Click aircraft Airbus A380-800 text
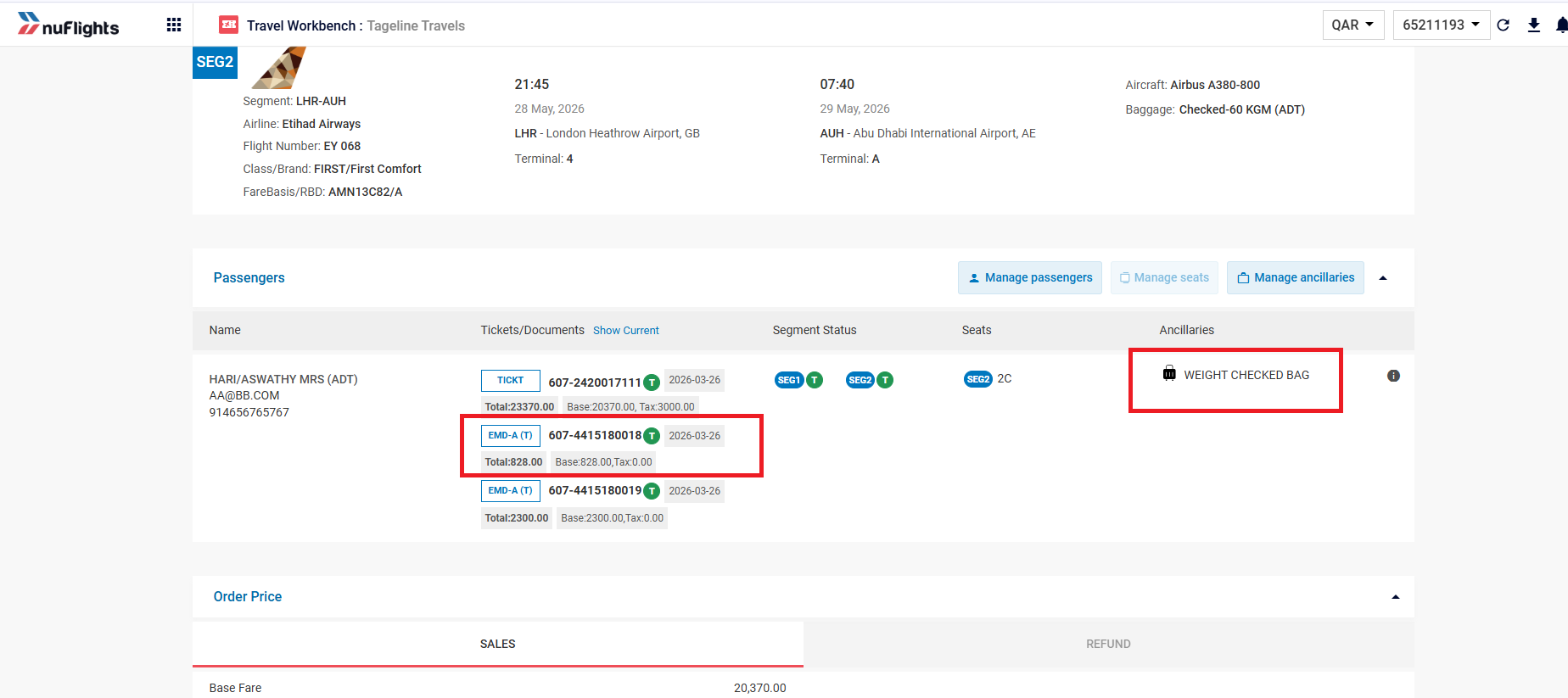1568x698 pixels. 1215,85
